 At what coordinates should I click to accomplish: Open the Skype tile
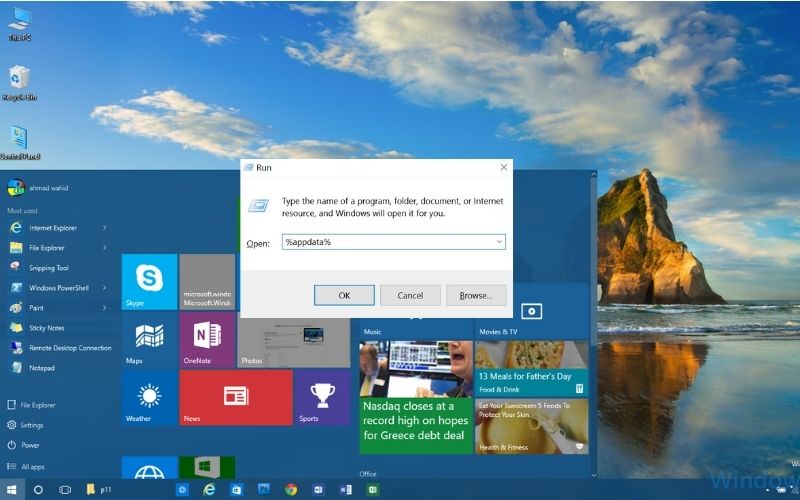[149, 282]
